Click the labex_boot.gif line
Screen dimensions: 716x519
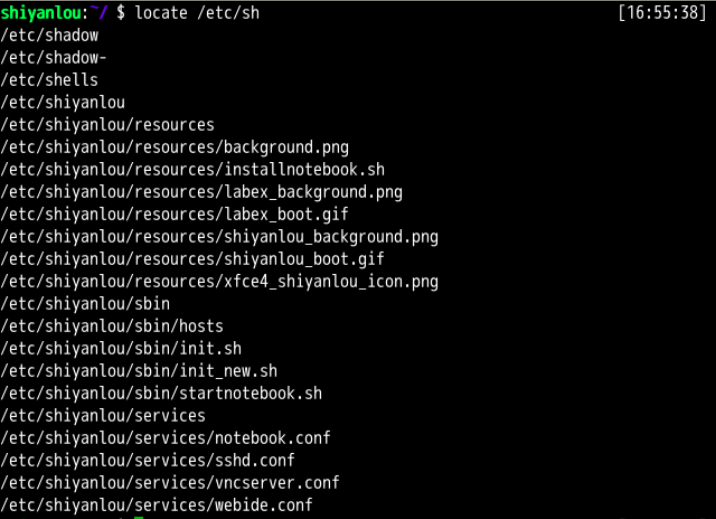click(175, 214)
